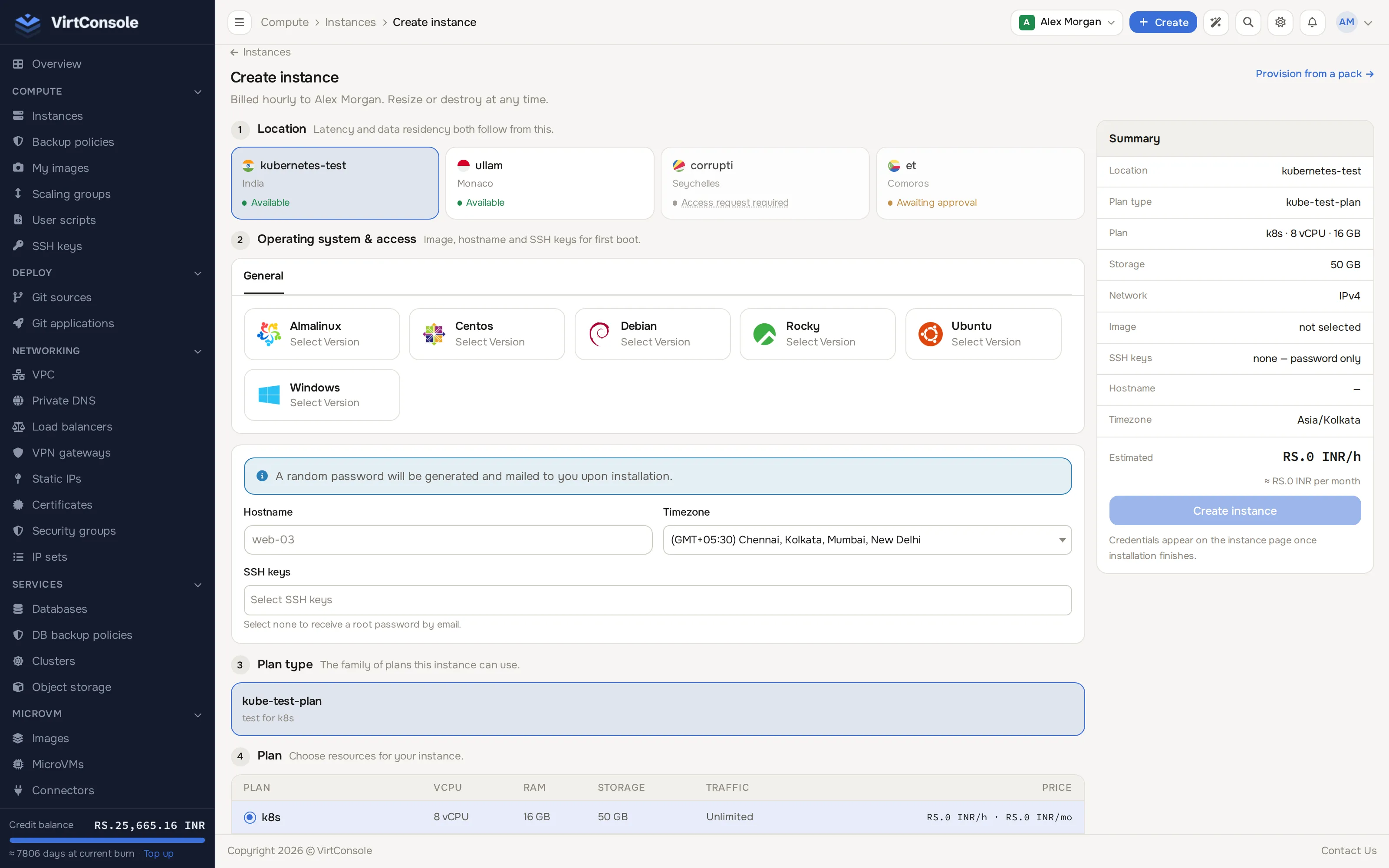Click the Almalinux logo icon
The width and height of the screenshot is (1389, 868).
(x=269, y=334)
